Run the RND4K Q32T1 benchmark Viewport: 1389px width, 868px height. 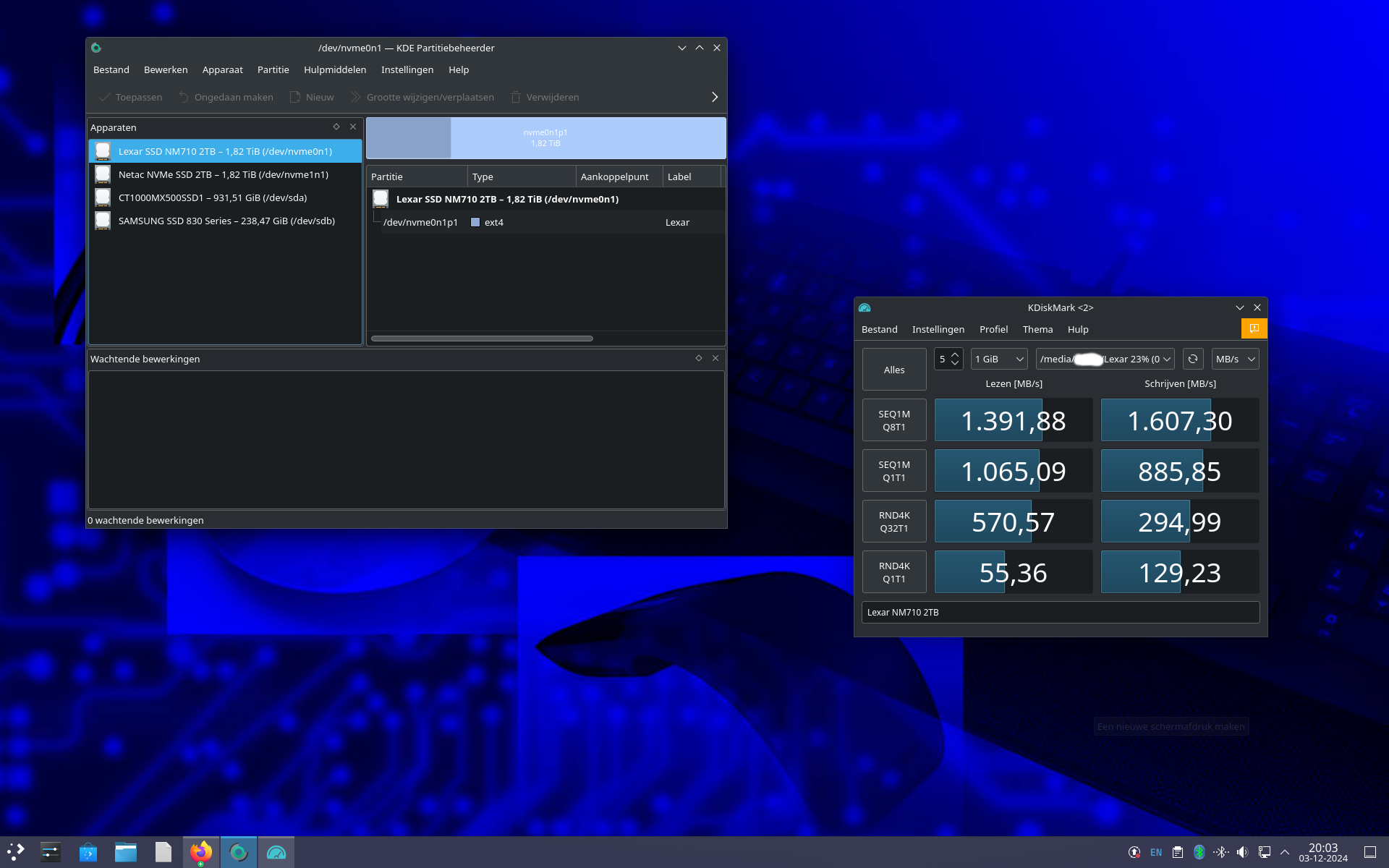894,522
